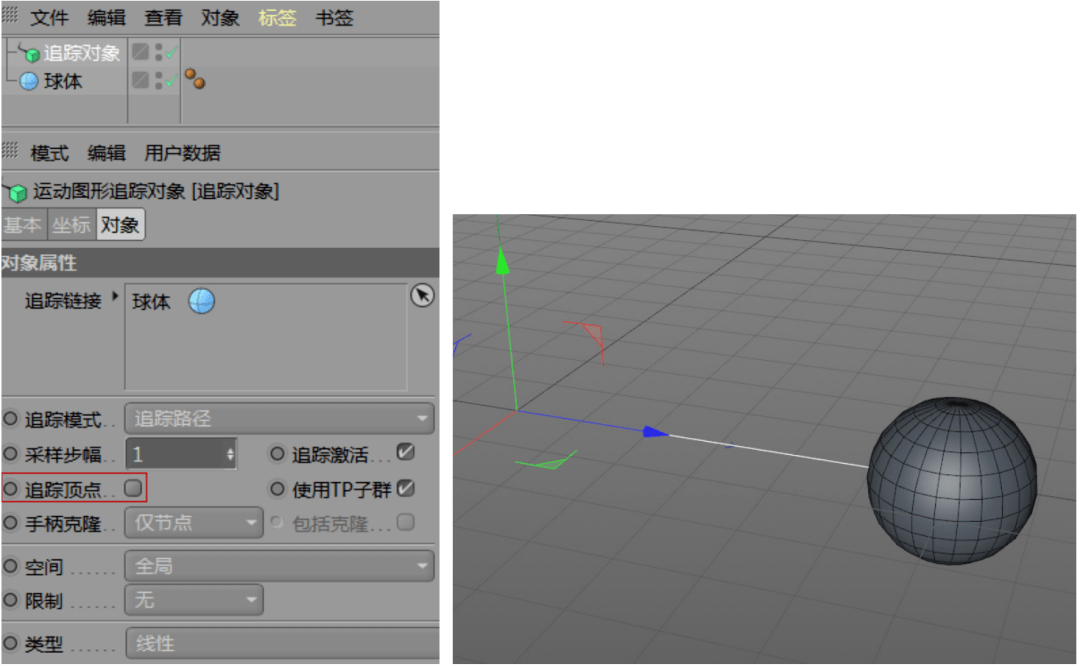This screenshot has height=667, width=1080.
Task: Toggle the 使用TP子群 checkbox
Action: [x=406, y=489]
